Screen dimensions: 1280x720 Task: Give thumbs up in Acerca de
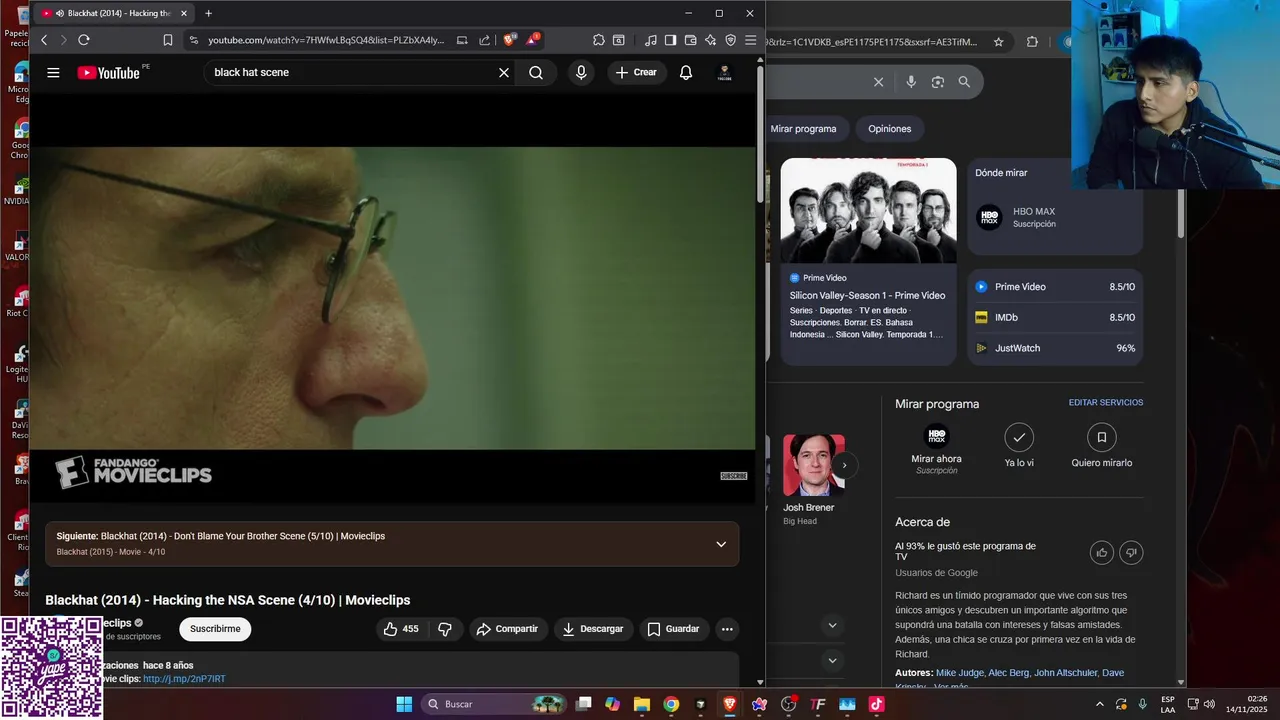pyautogui.click(x=1102, y=552)
